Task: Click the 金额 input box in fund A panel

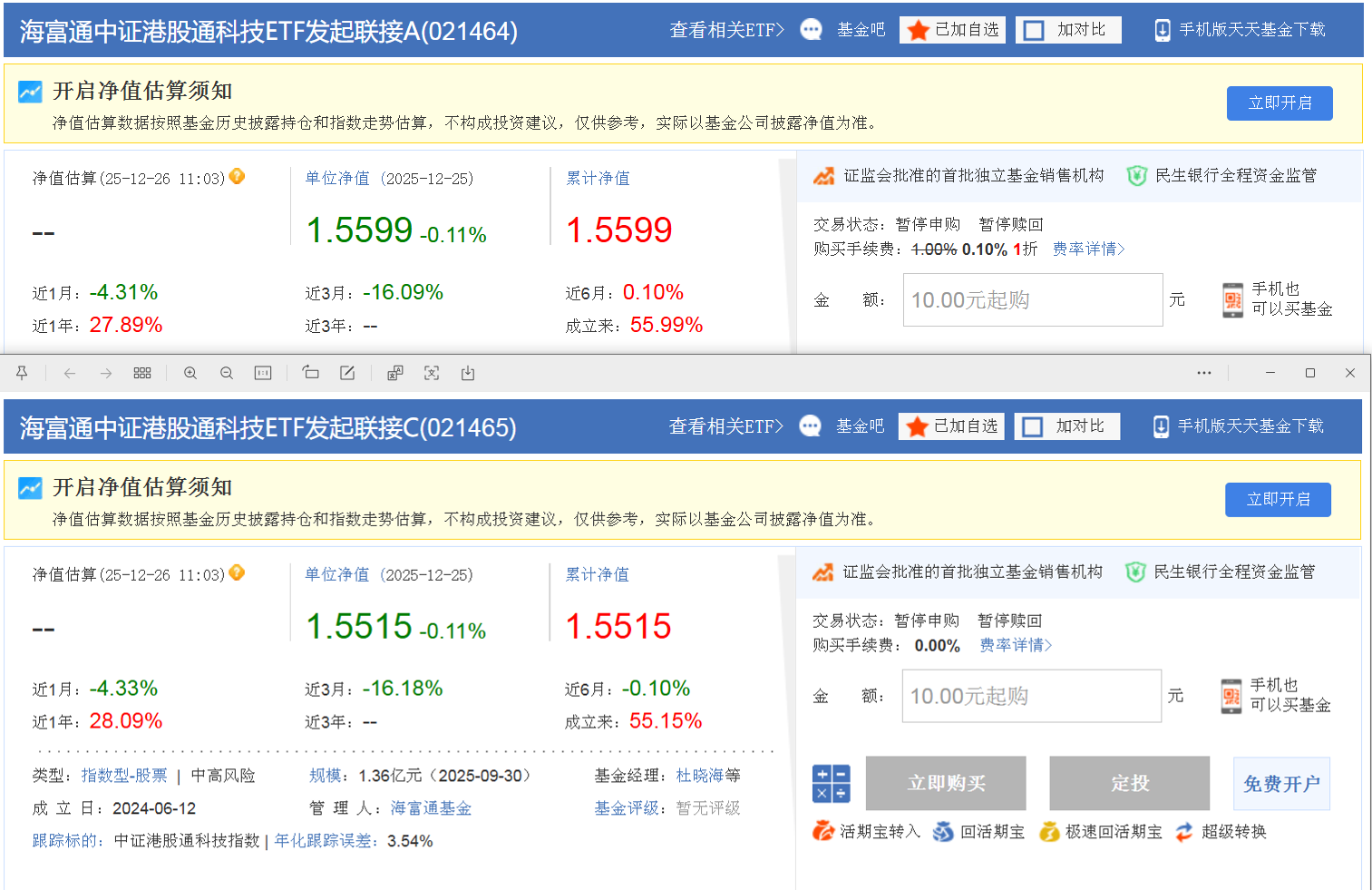Action: coord(1033,299)
